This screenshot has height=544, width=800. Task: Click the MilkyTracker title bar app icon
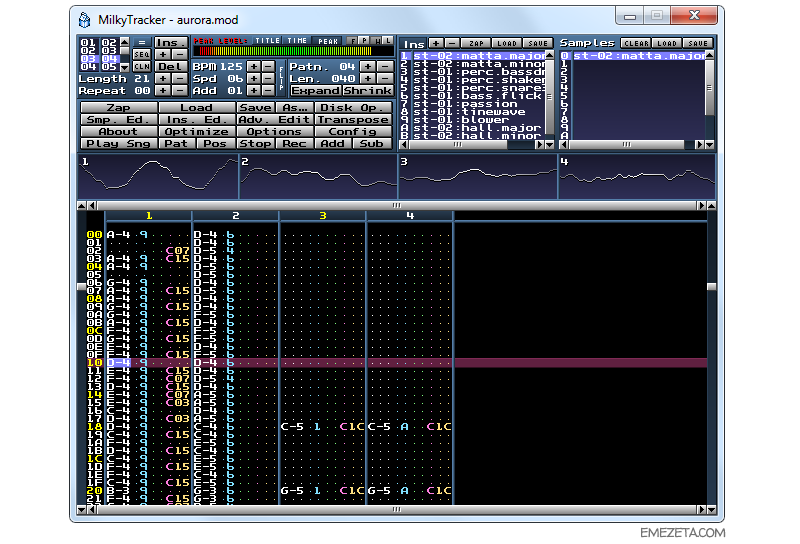click(84, 20)
